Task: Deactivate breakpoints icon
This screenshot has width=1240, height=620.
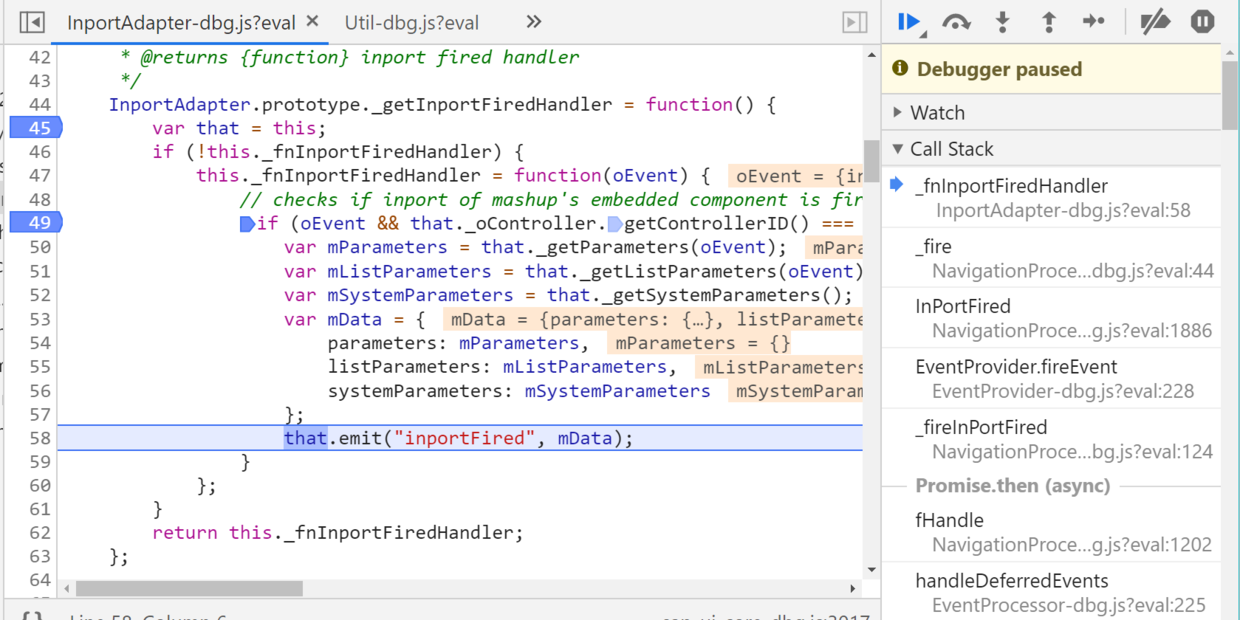Action: pos(1155,22)
